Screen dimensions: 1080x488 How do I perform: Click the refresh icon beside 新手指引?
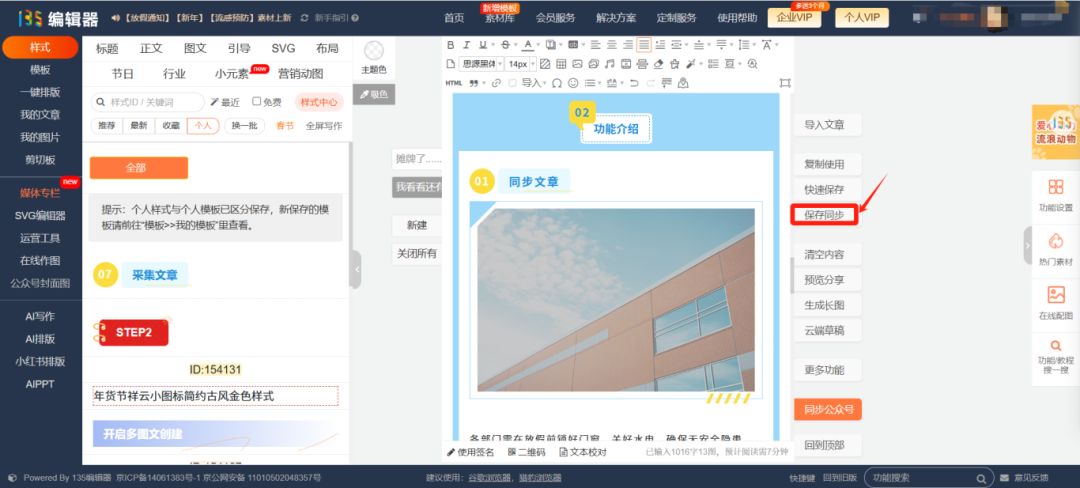click(304, 17)
